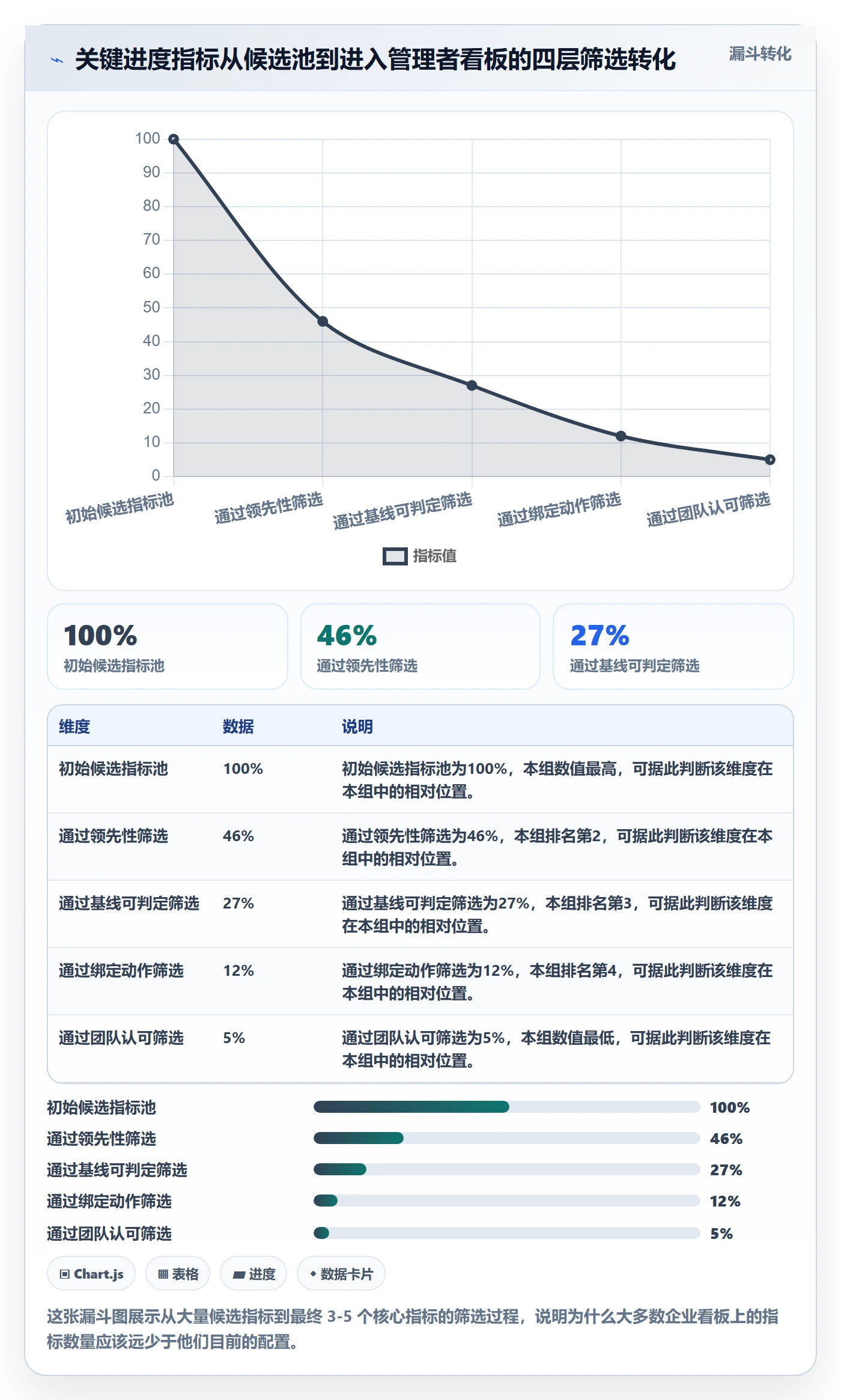841x1400 pixels.
Task: Click the footer description paragraph
Action: pyautogui.click(x=413, y=1329)
